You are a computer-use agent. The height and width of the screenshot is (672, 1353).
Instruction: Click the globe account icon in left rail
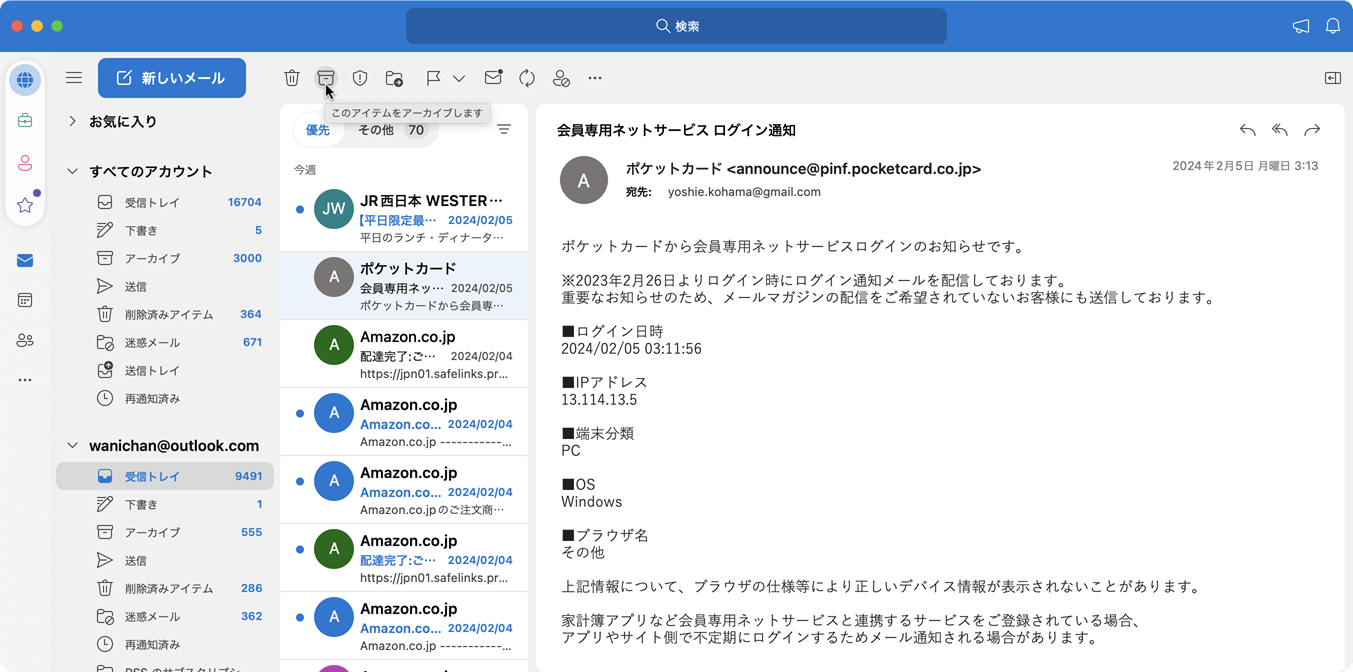coord(25,80)
